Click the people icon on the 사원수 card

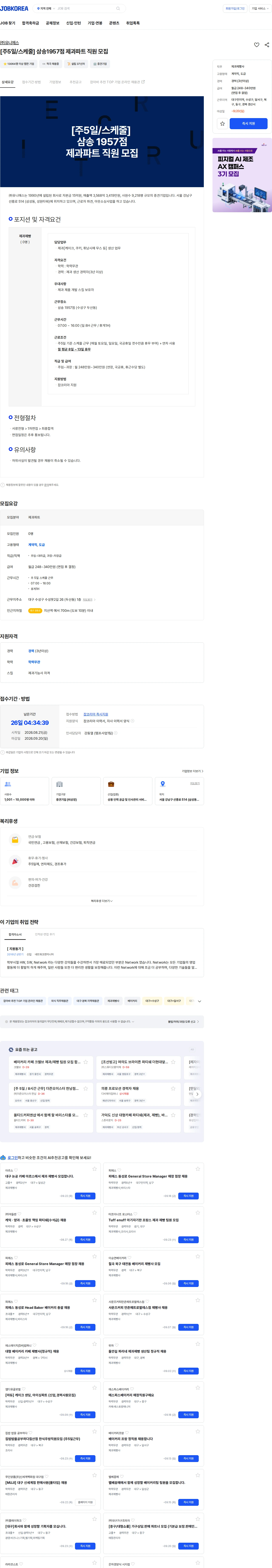click(8, 784)
